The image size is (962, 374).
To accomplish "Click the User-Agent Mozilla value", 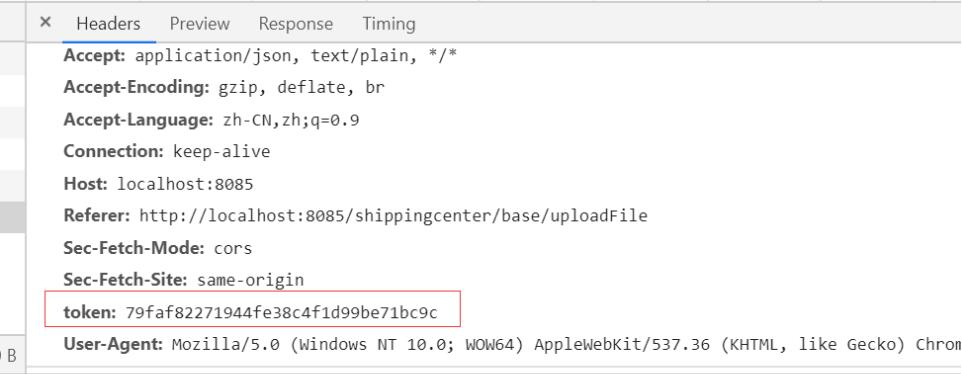I will click(x=566, y=345).
